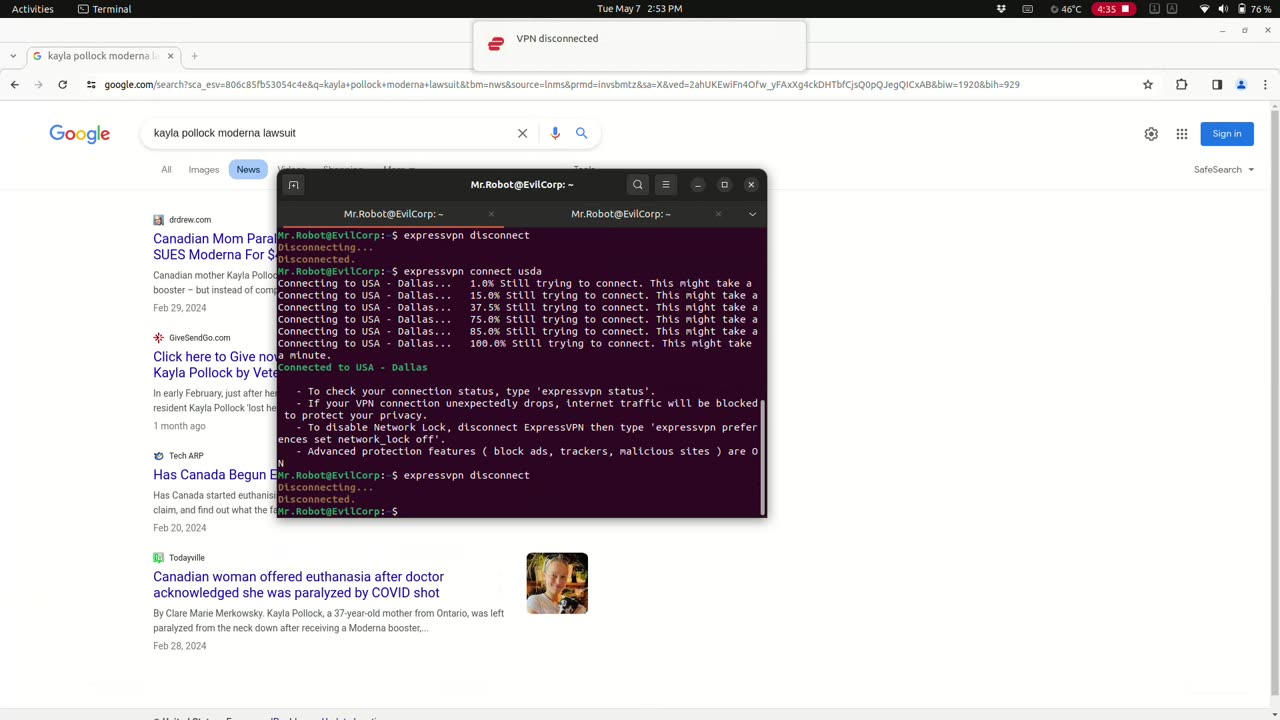Go back using the browser back arrow

tap(15, 85)
